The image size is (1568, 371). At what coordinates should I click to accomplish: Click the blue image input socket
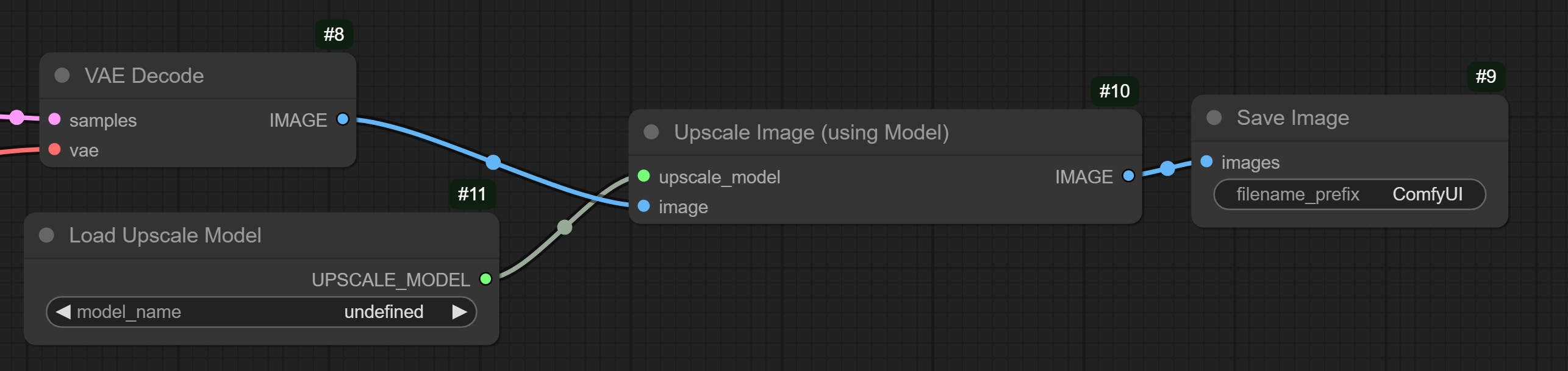click(643, 206)
